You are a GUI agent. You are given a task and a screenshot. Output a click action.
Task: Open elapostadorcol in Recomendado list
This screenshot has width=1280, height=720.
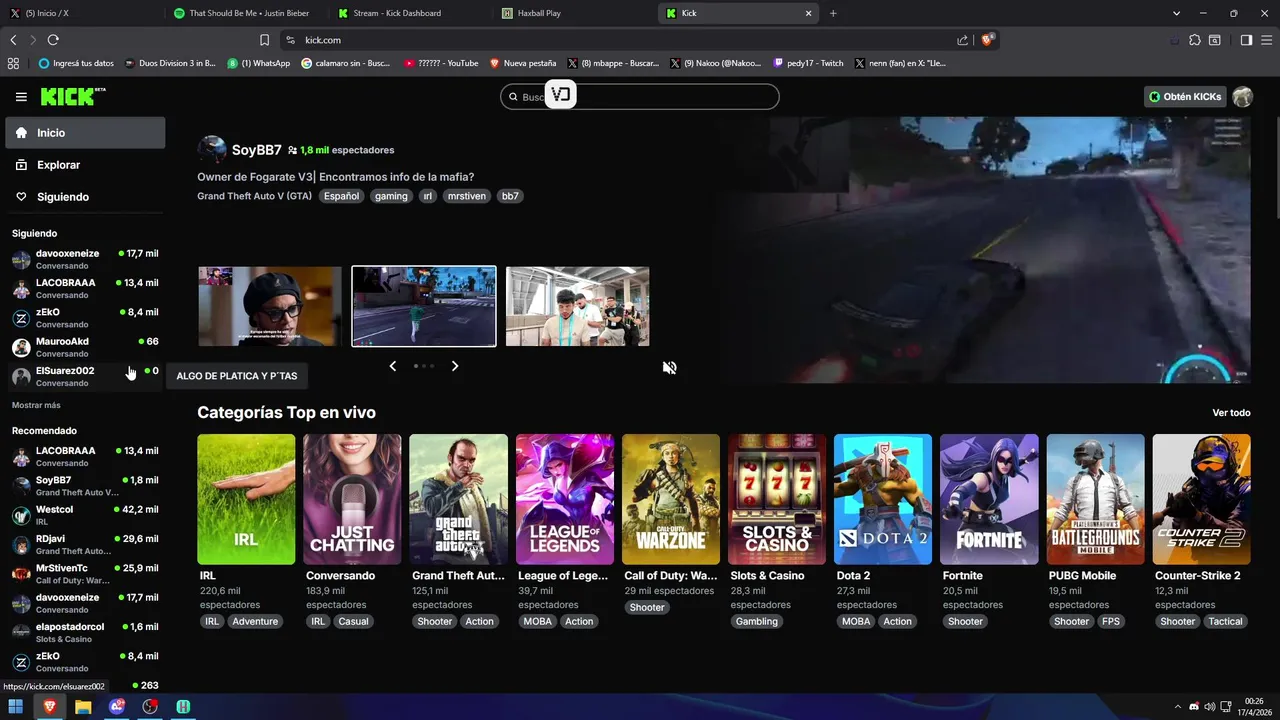[x=85, y=632]
